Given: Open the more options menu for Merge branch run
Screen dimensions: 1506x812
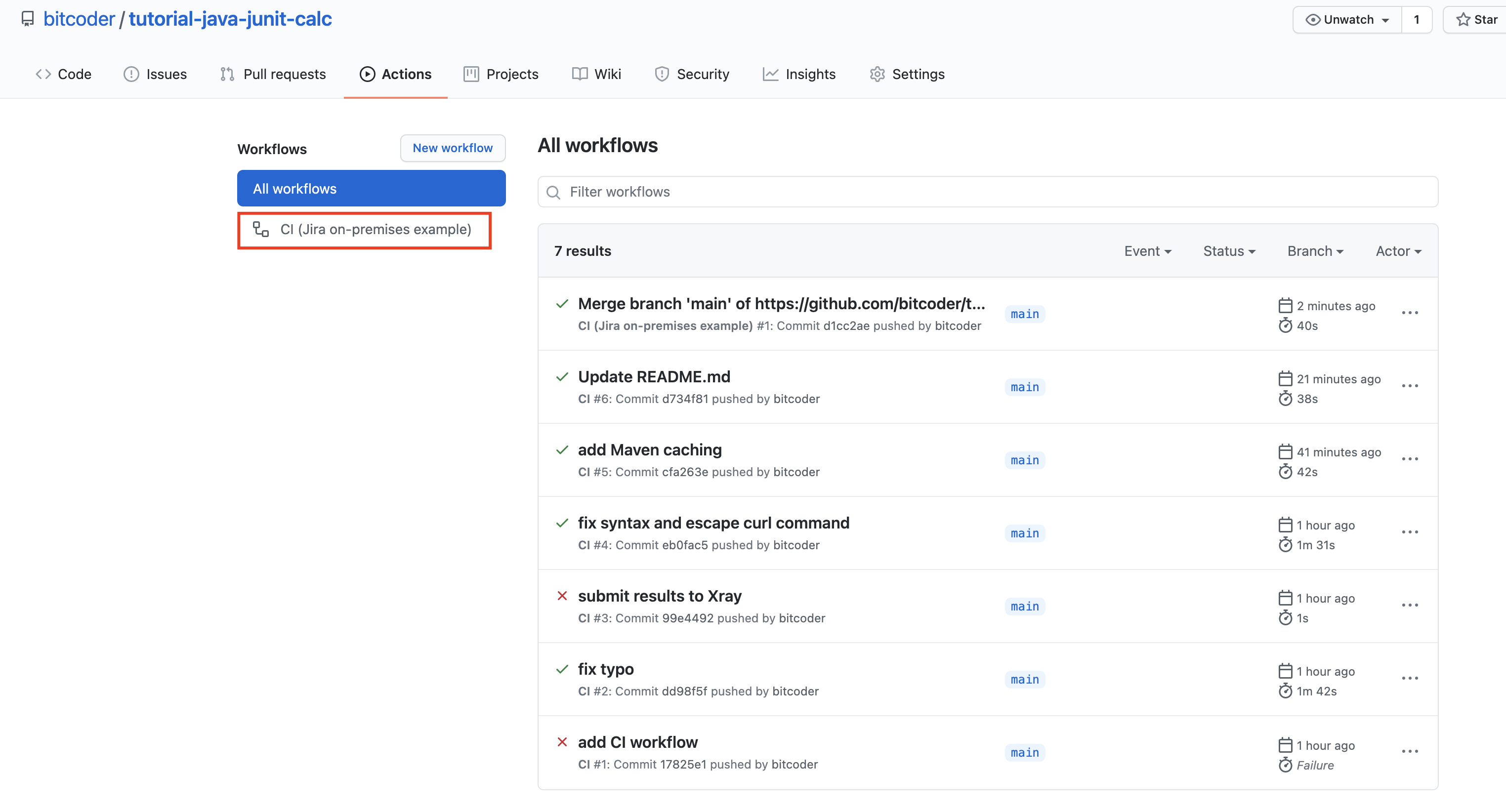Looking at the screenshot, I should 1410,313.
